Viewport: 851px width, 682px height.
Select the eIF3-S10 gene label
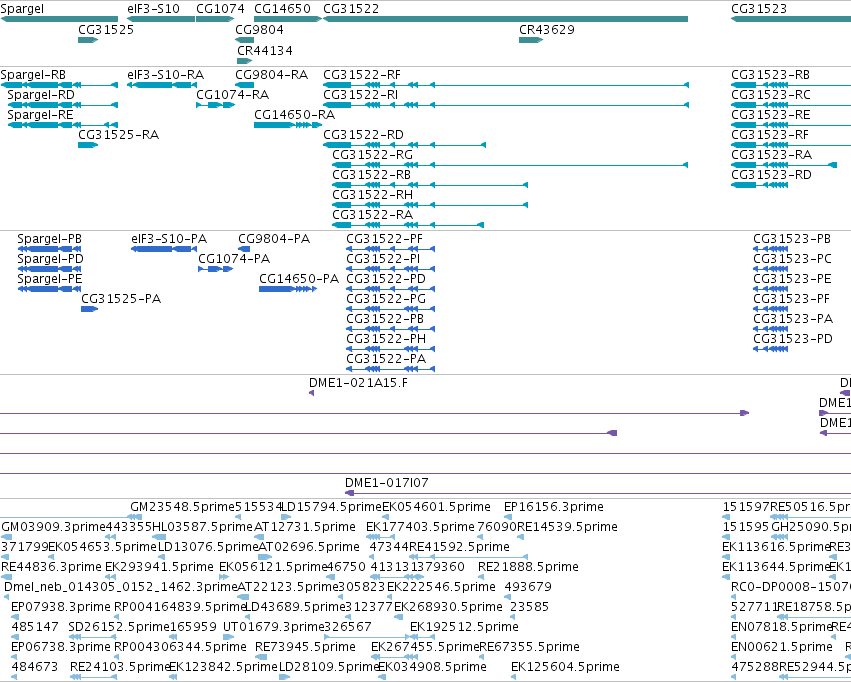(153, 9)
